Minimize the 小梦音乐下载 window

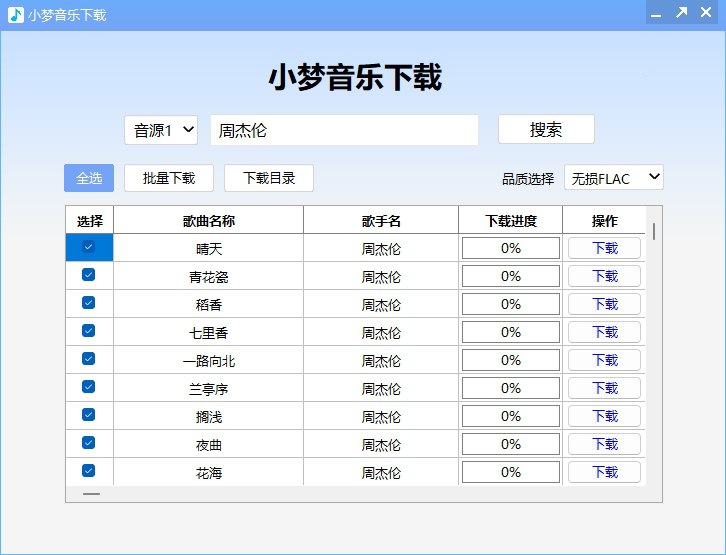(x=656, y=14)
